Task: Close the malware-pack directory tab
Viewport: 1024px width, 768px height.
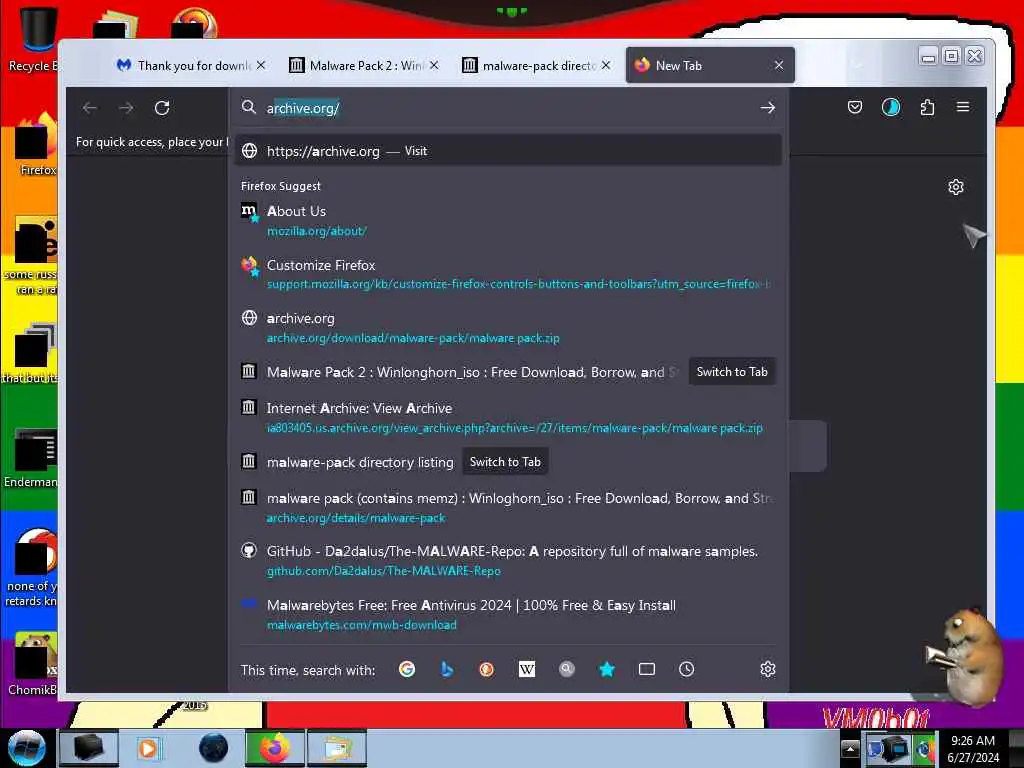Action: pos(606,65)
